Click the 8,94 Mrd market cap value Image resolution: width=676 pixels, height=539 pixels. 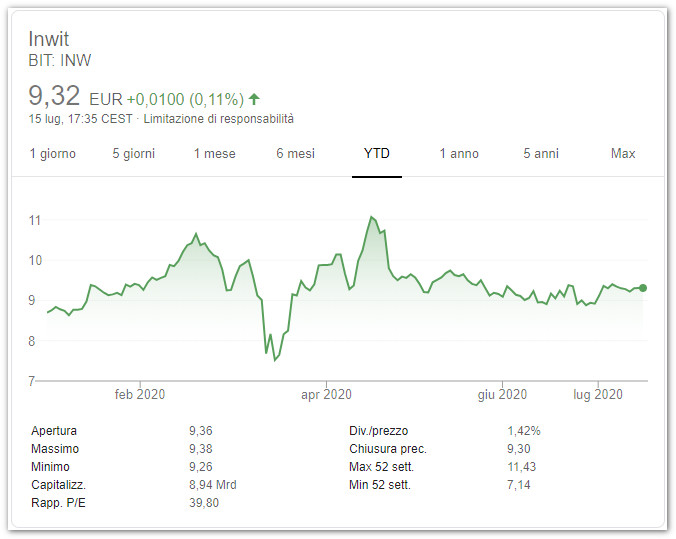coord(213,485)
